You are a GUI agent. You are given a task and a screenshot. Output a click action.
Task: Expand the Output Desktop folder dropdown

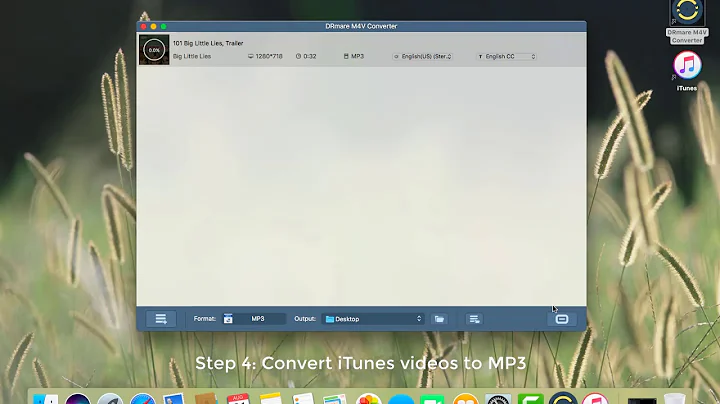(373, 319)
